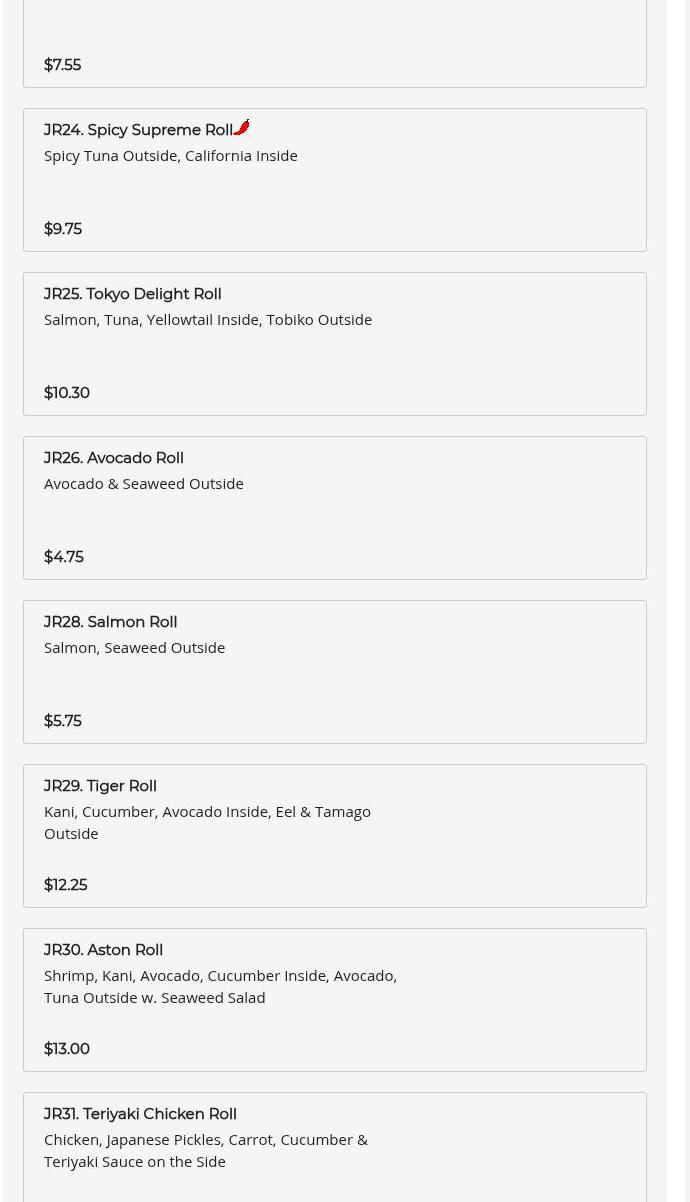Click the $7.55 price at top
The height and width of the screenshot is (1202, 690).
tap(63, 65)
